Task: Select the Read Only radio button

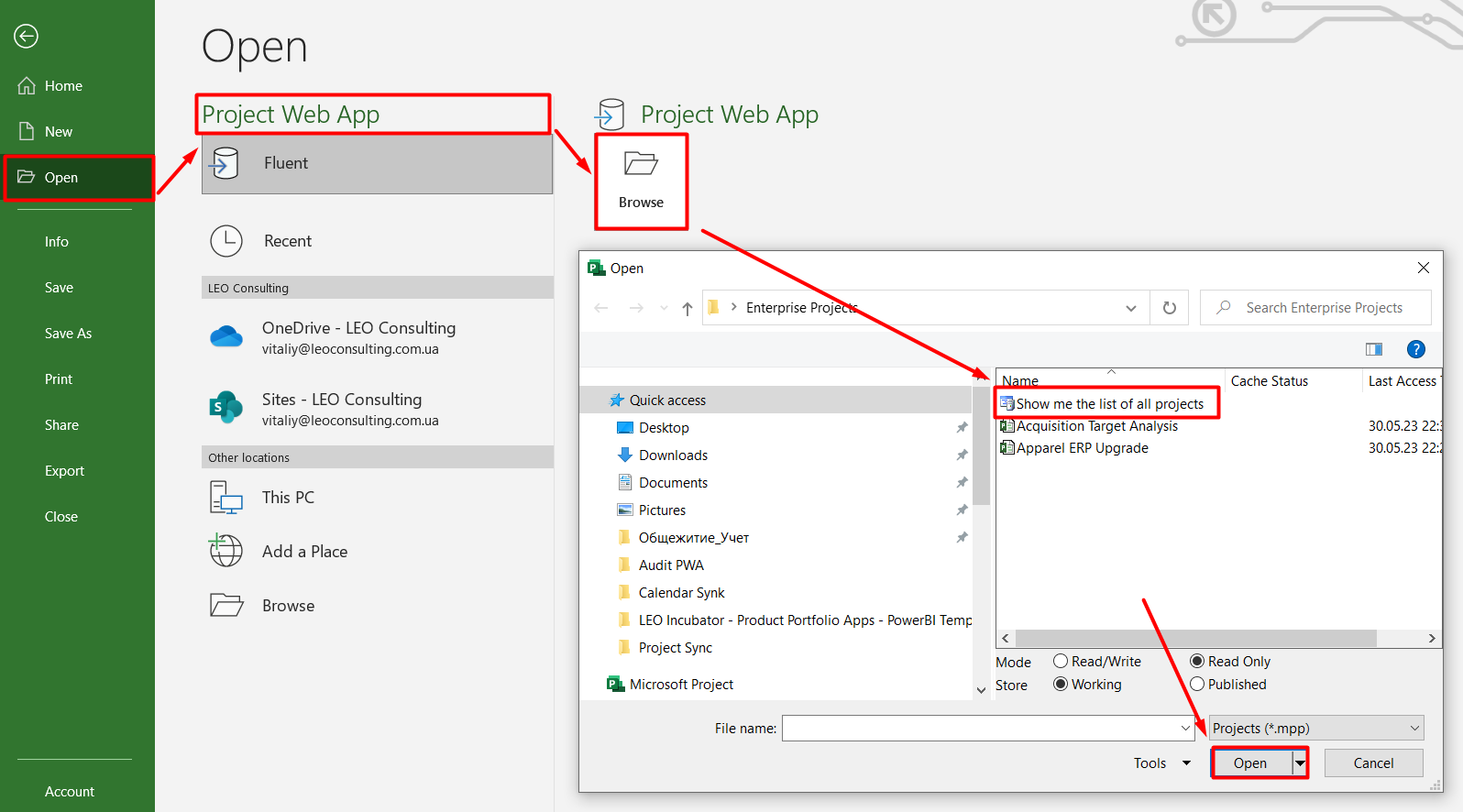Action: (1197, 661)
